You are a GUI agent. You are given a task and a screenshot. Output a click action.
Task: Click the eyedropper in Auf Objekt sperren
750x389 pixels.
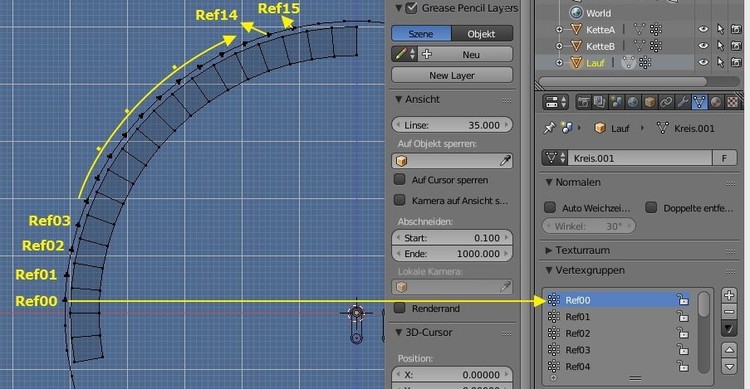coord(505,161)
